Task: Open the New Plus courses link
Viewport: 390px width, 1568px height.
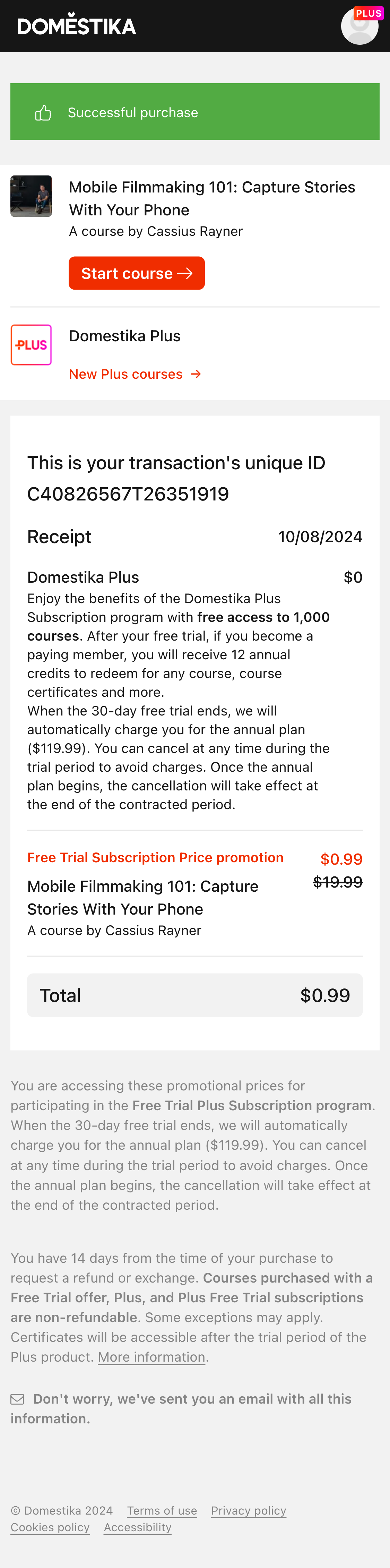Action: (126, 374)
